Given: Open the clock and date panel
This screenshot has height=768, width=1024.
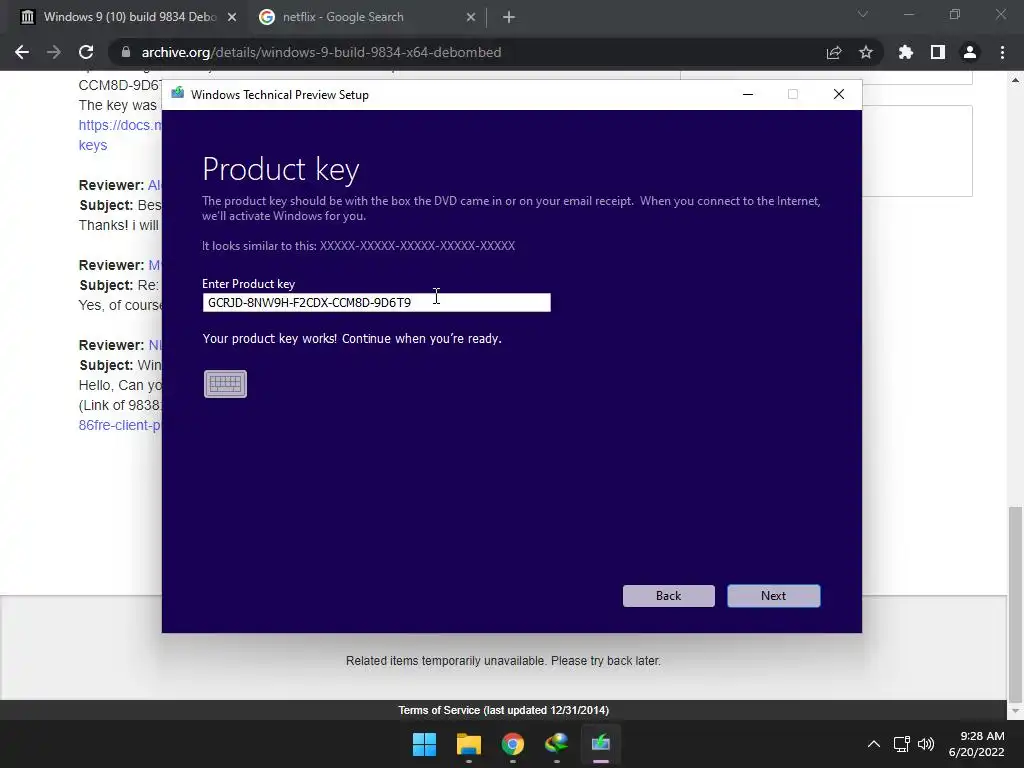Looking at the screenshot, I should [976, 744].
